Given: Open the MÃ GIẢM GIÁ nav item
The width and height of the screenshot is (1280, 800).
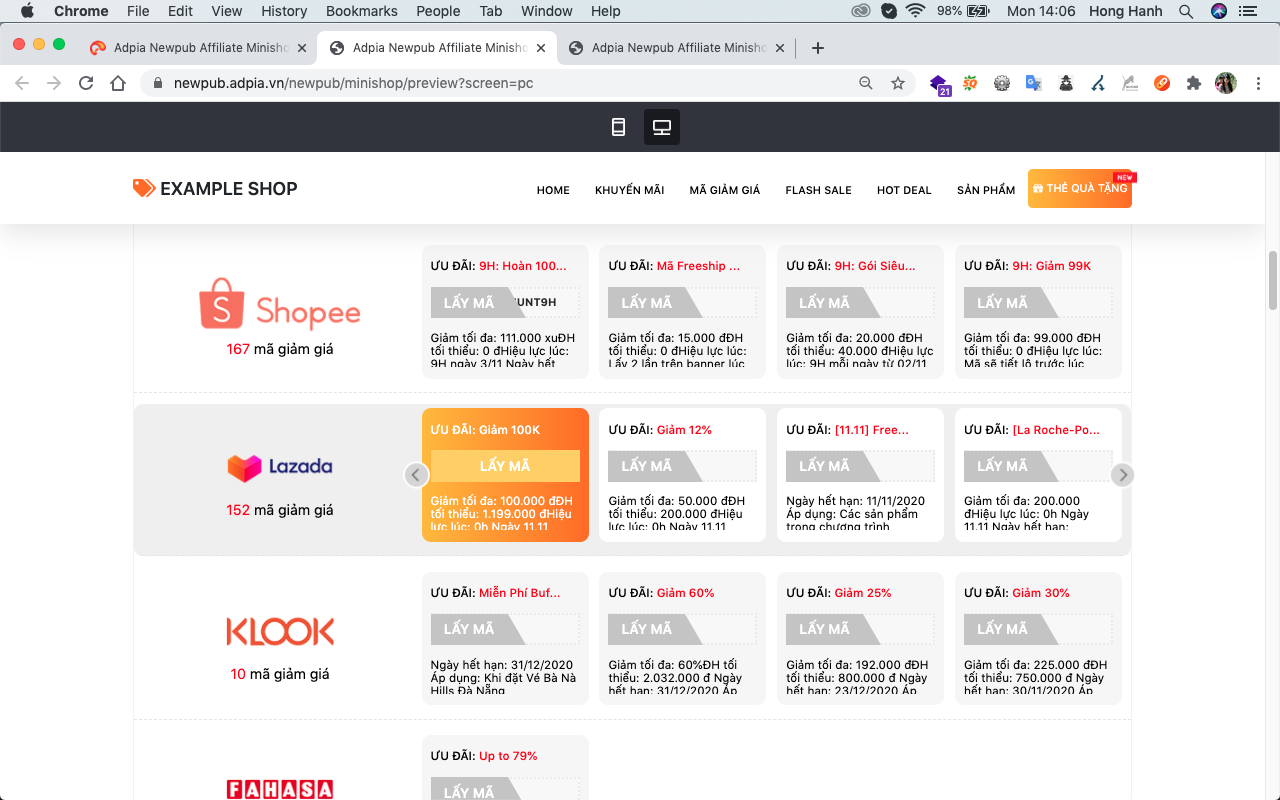Looking at the screenshot, I should (725, 190).
